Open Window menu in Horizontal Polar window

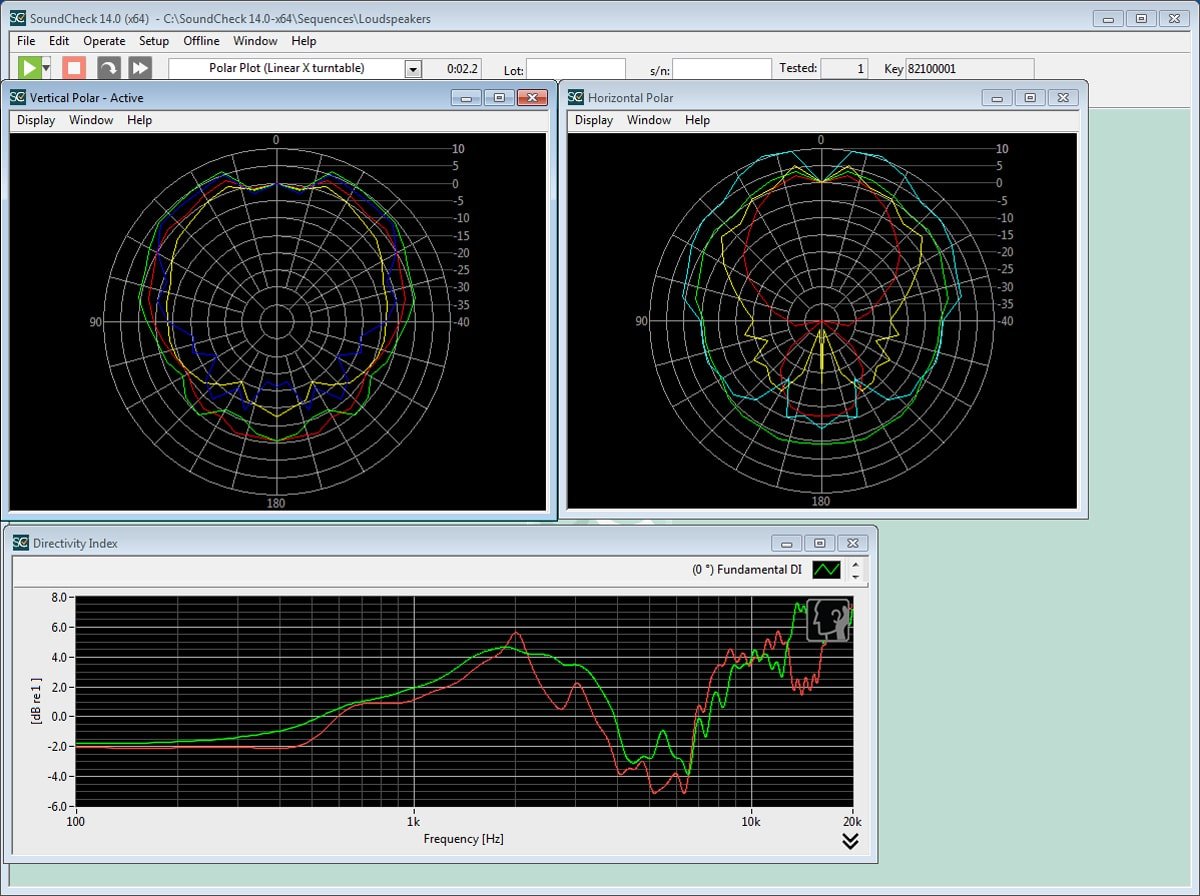click(649, 120)
